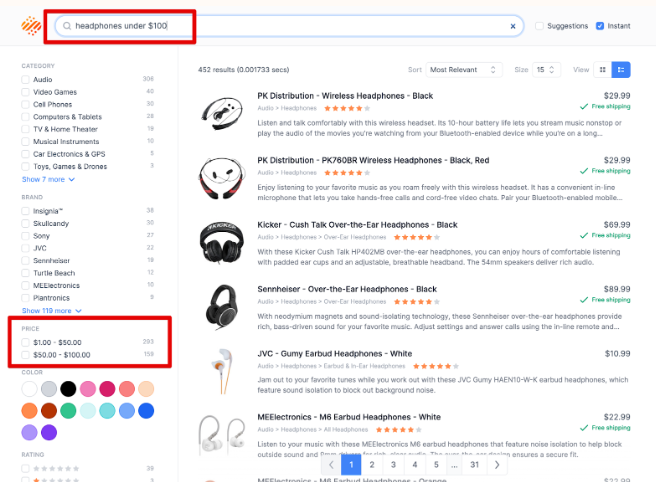Enable the Suggestions checkbox
Viewport: 656px width, 482px height.
tap(539, 26)
